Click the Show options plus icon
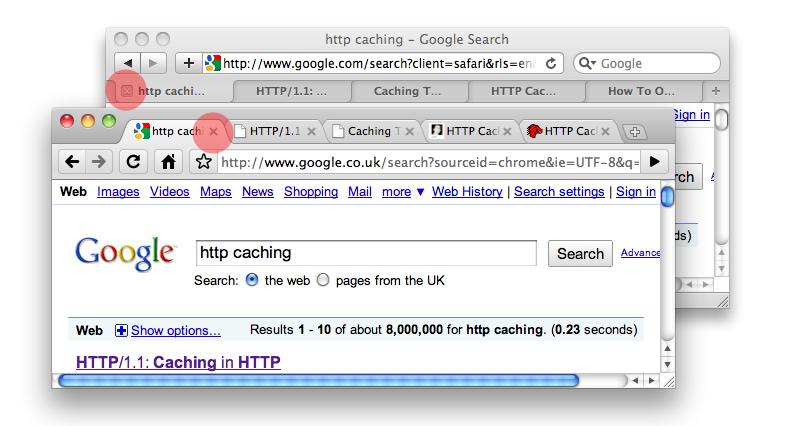The width and height of the screenshot is (789, 426). (121, 330)
